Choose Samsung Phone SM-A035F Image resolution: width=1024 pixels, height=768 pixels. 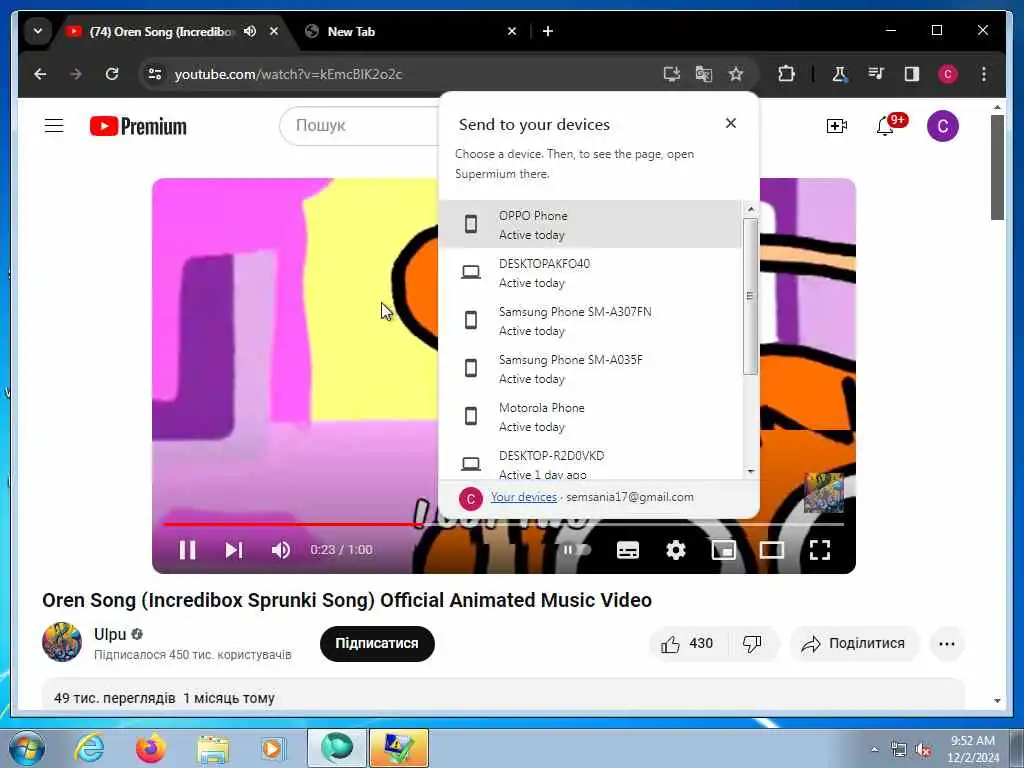pyautogui.click(x=590, y=369)
